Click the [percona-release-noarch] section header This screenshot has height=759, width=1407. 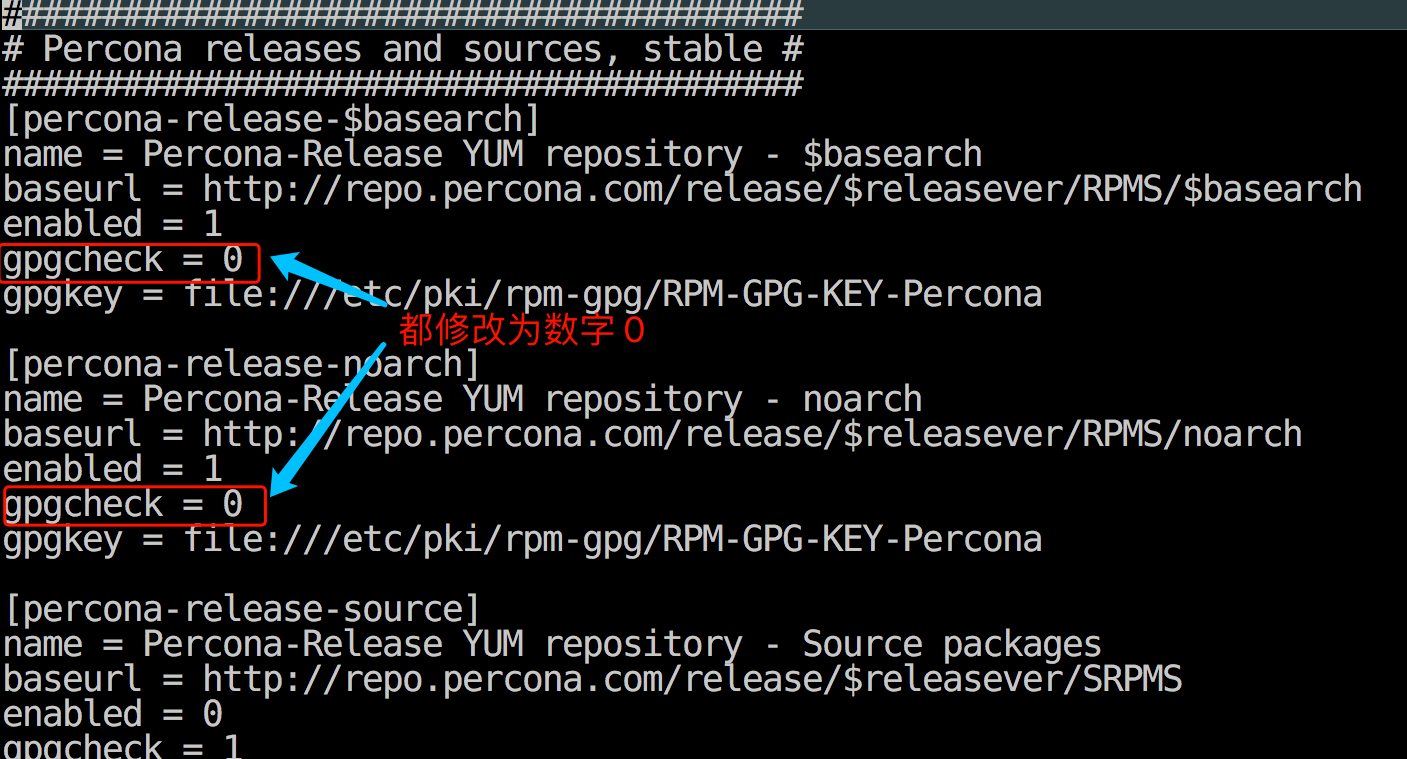coord(242,364)
